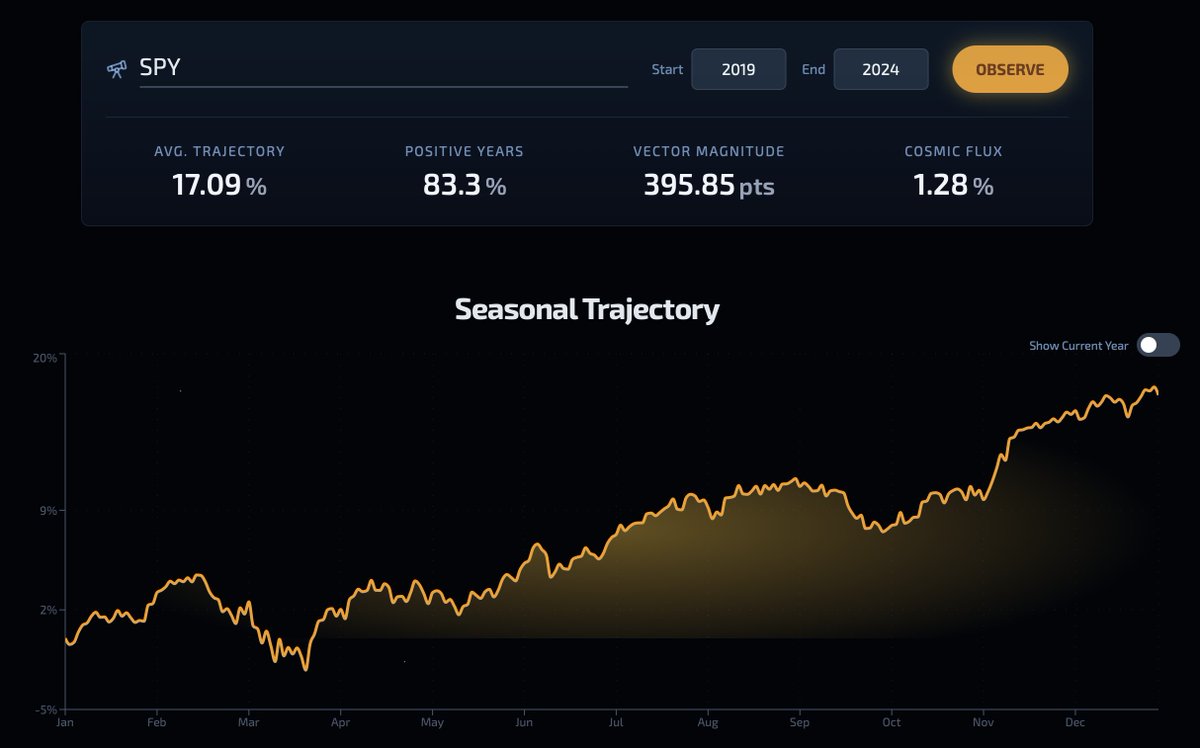Image resolution: width=1200 pixels, height=748 pixels.
Task: Click the Dec x-axis label
Action: pos(1075,722)
